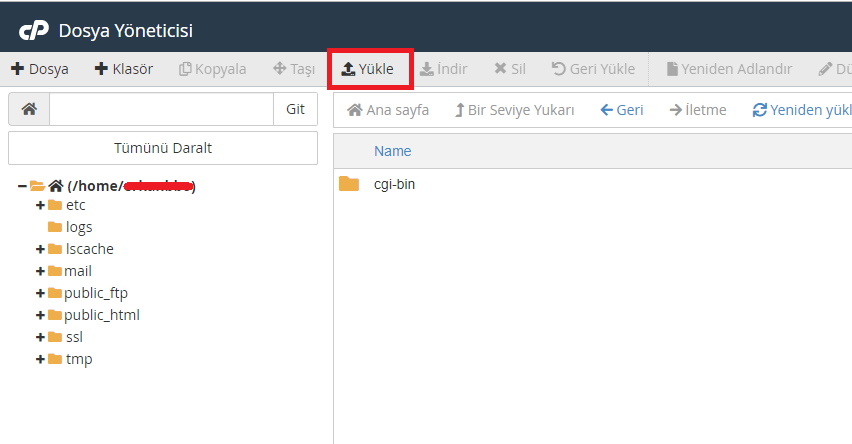
Task: Click the Geri Yükle restore tool
Action: pos(593,69)
